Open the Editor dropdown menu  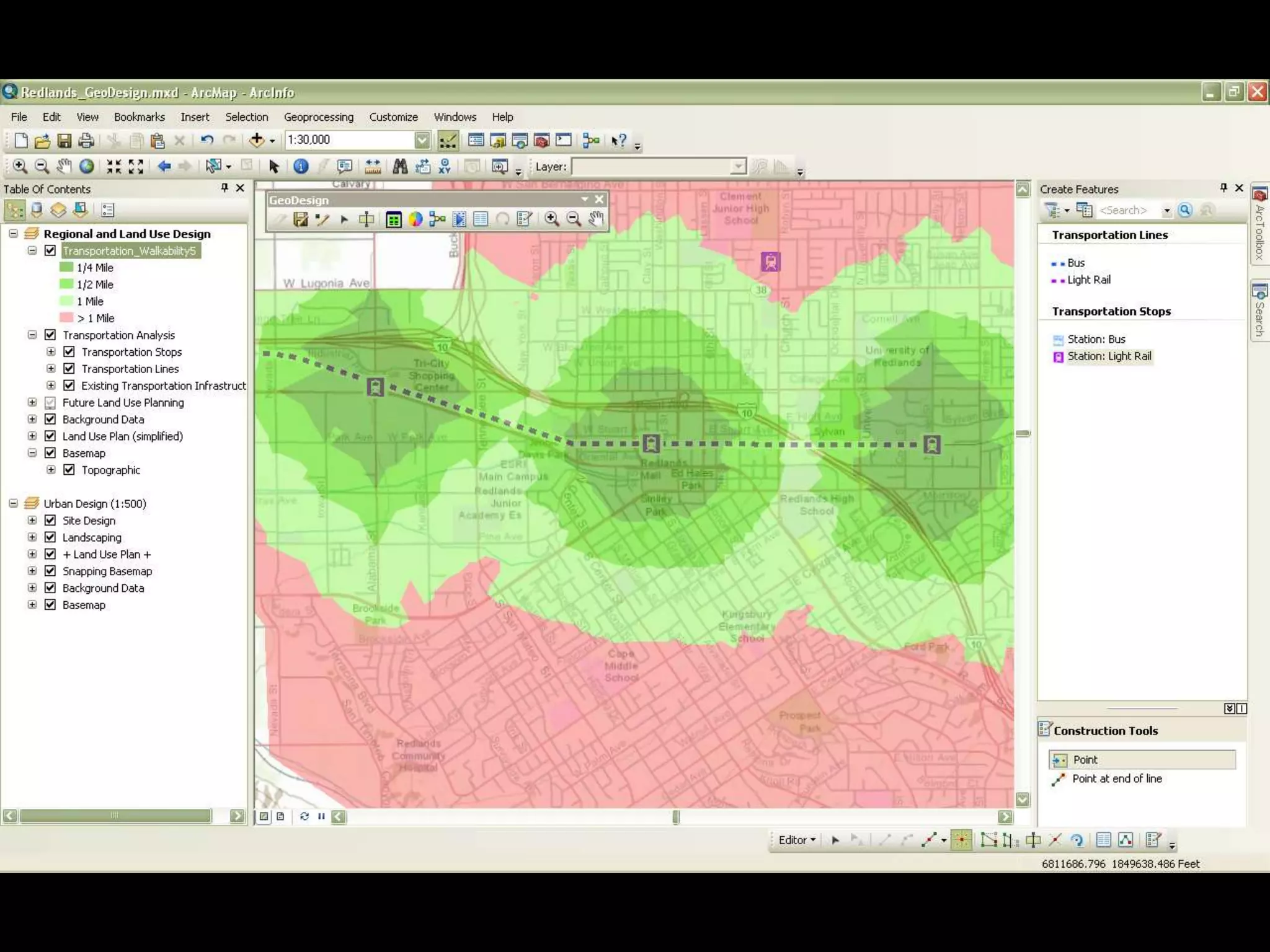click(797, 840)
